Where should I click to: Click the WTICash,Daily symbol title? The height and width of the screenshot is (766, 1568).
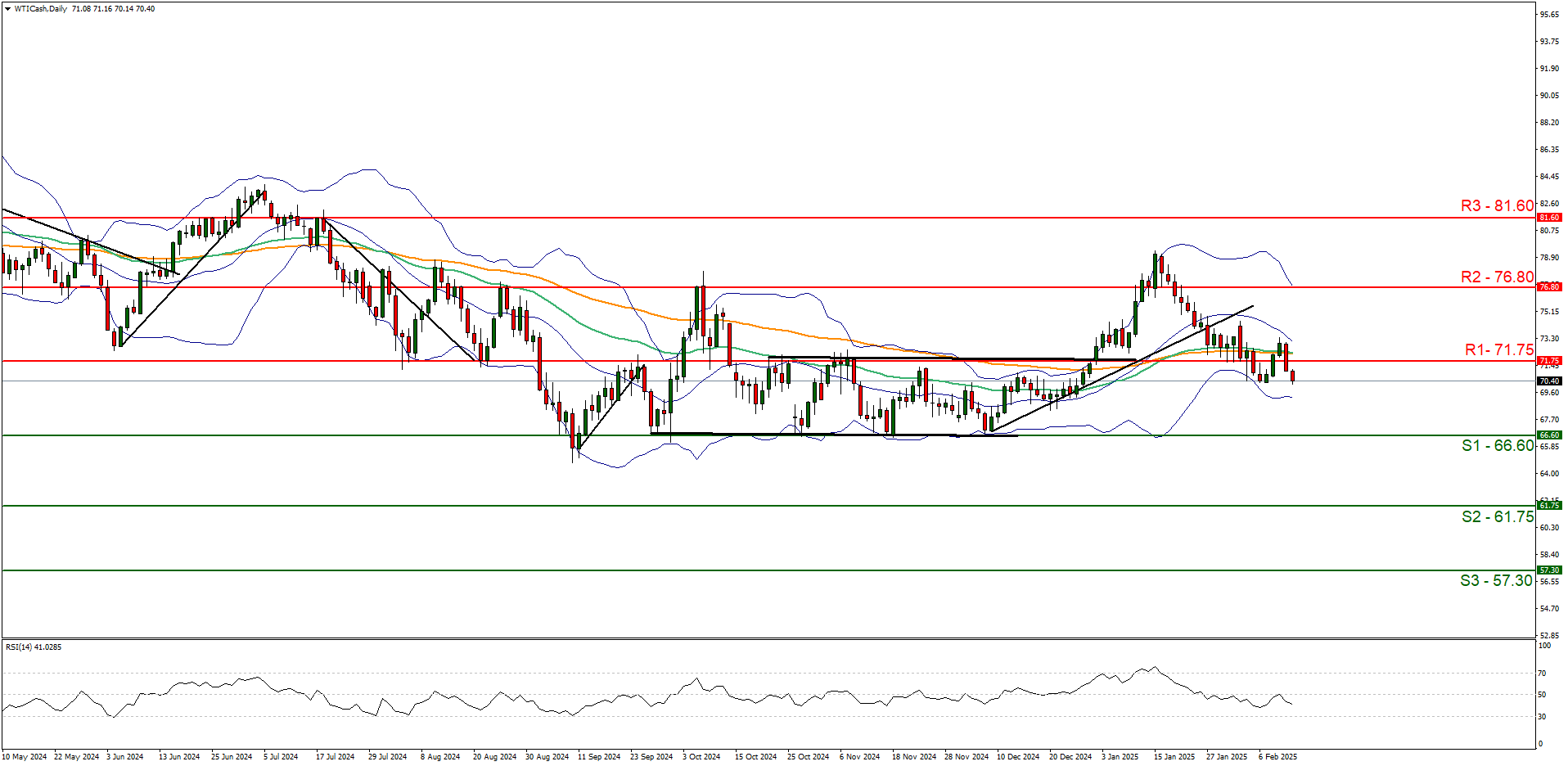coord(41,9)
